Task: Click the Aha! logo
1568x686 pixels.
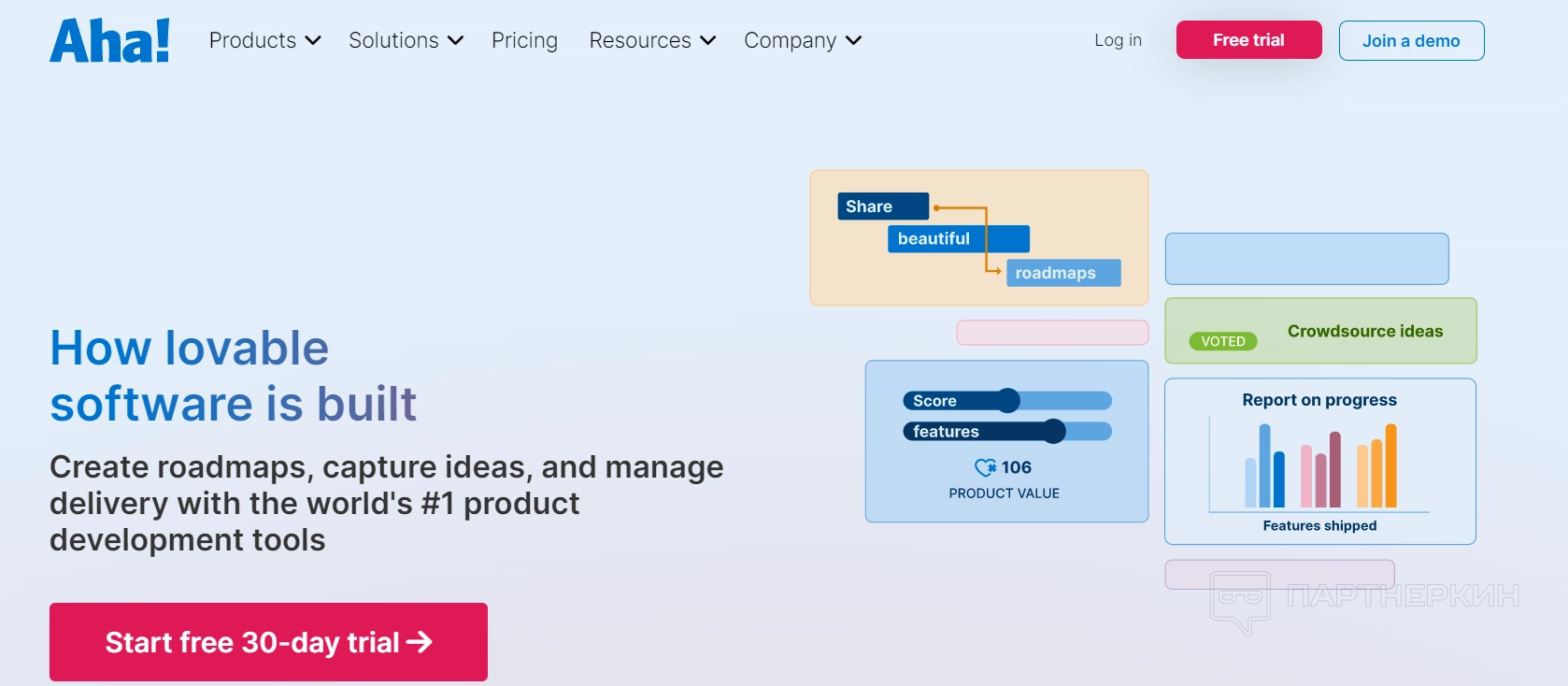Action: (109, 41)
